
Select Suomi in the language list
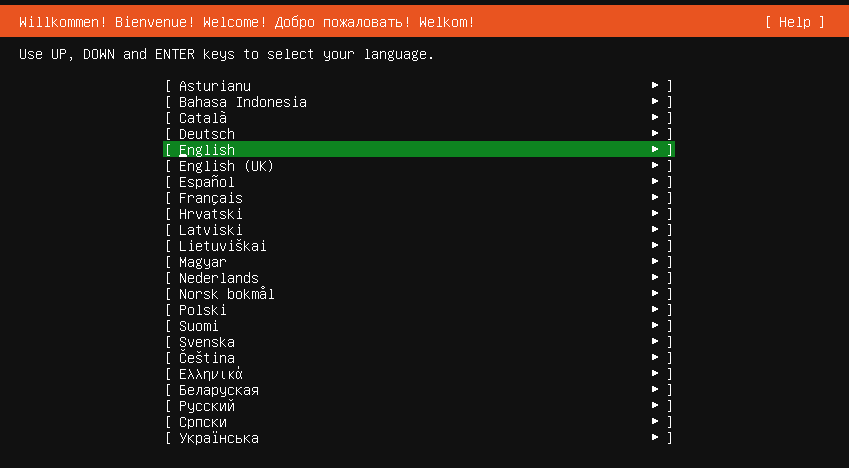419,326
